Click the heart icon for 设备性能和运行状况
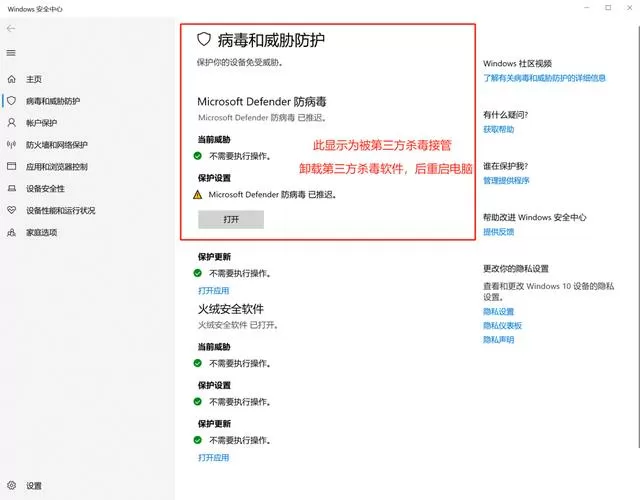This screenshot has height=500, width=640. tap(11, 210)
